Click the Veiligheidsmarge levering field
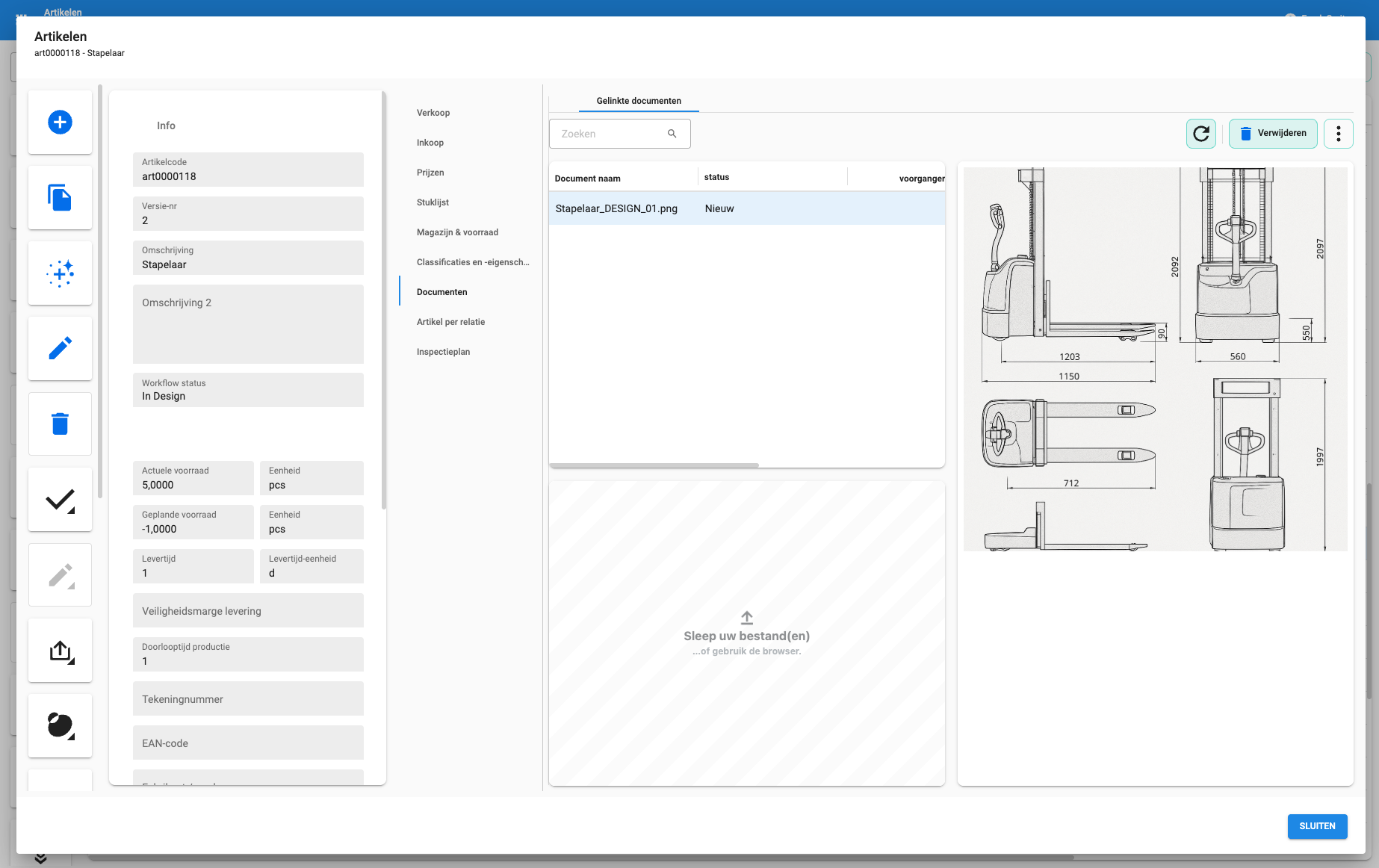The image size is (1379, 868). 248,610
